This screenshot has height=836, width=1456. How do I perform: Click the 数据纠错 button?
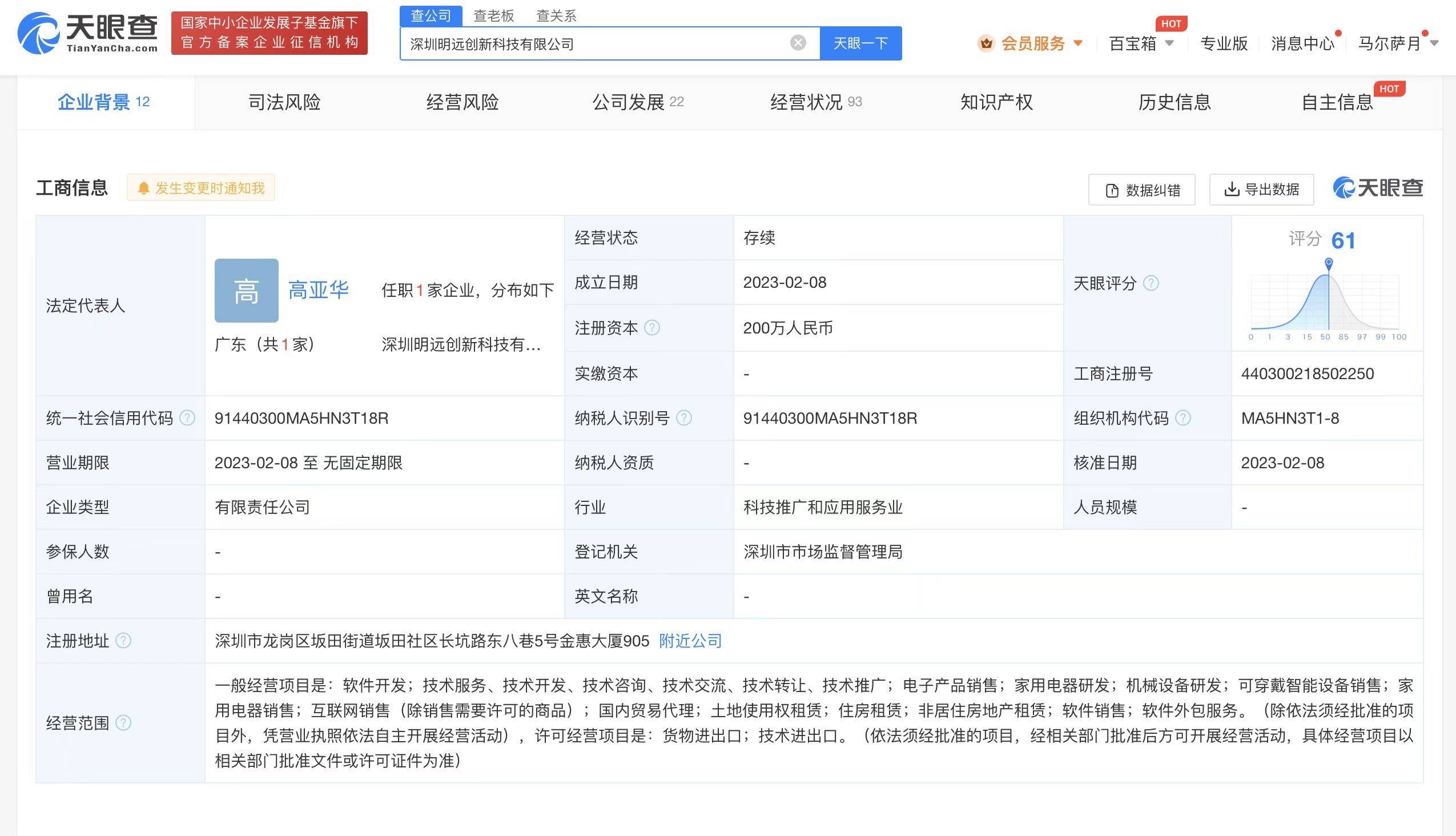[1142, 190]
